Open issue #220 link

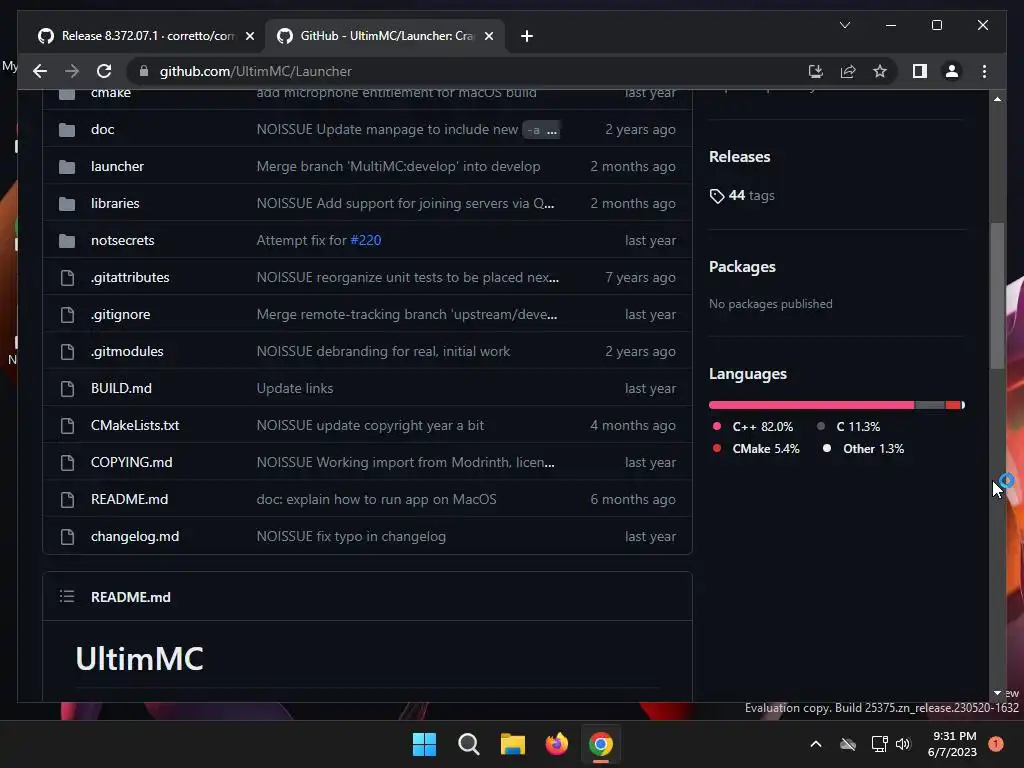click(x=366, y=240)
